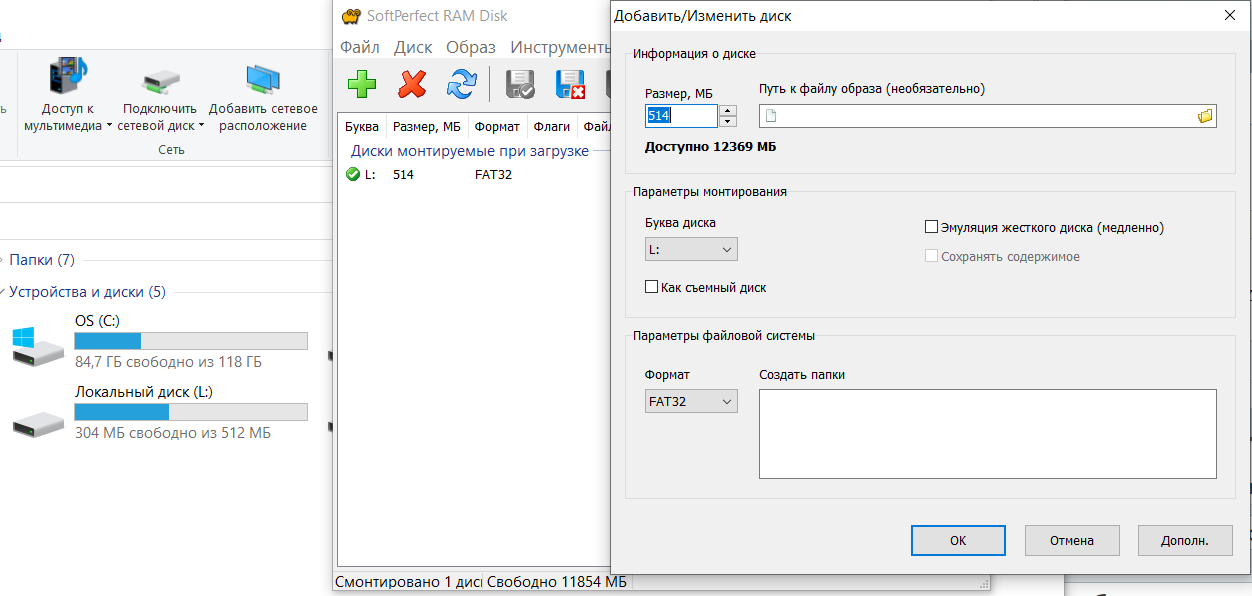Click OS (C:) storage usage bar
The width and height of the screenshot is (1252, 596).
(191, 341)
